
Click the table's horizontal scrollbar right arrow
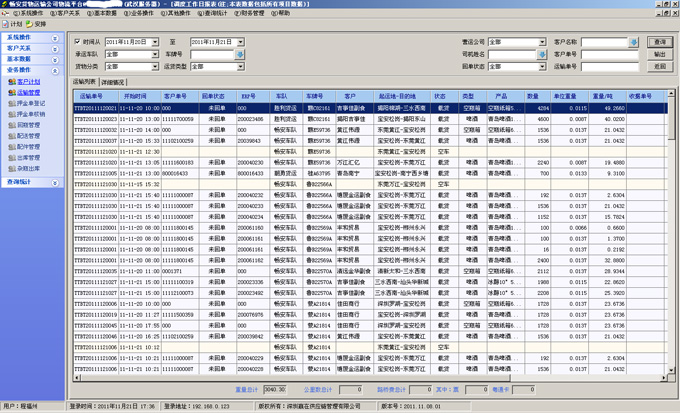(x=664, y=378)
